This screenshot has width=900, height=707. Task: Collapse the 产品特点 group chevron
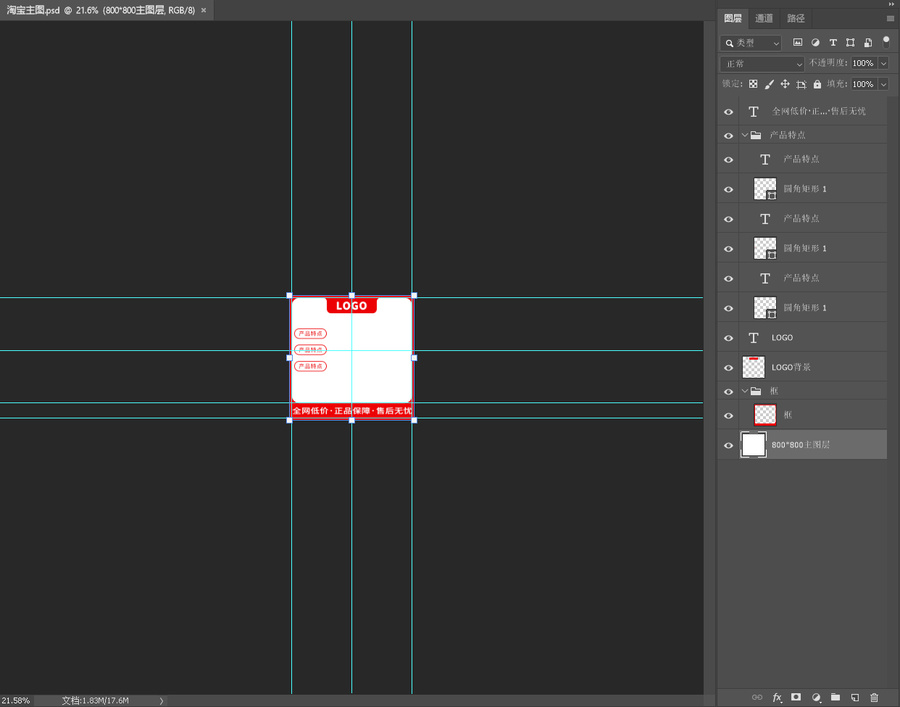click(x=744, y=135)
